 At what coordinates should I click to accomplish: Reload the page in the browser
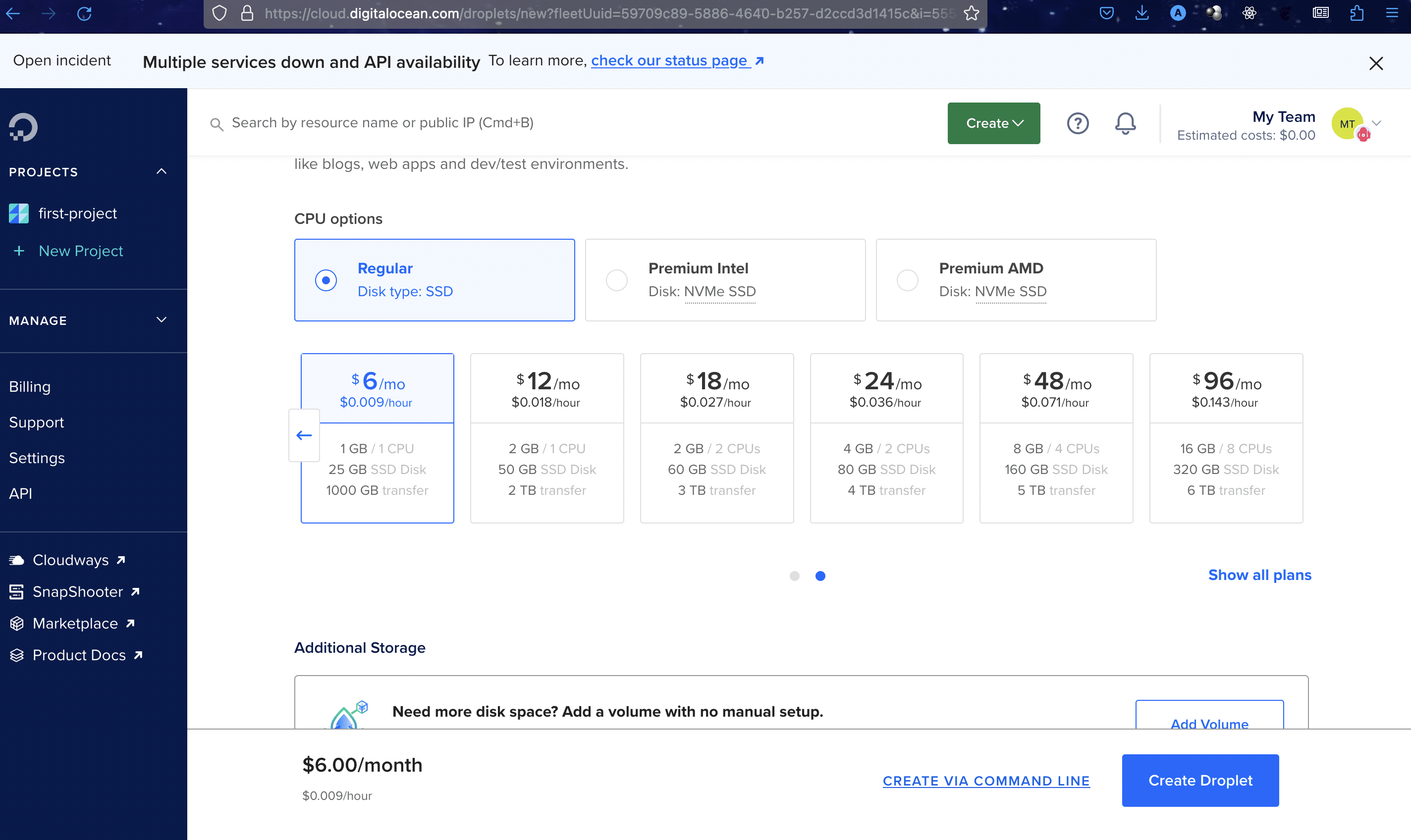[x=84, y=13]
